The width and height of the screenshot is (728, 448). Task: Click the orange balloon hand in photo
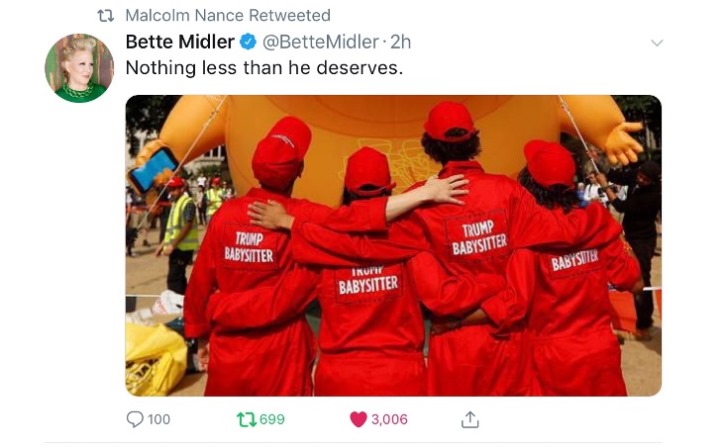[624, 143]
